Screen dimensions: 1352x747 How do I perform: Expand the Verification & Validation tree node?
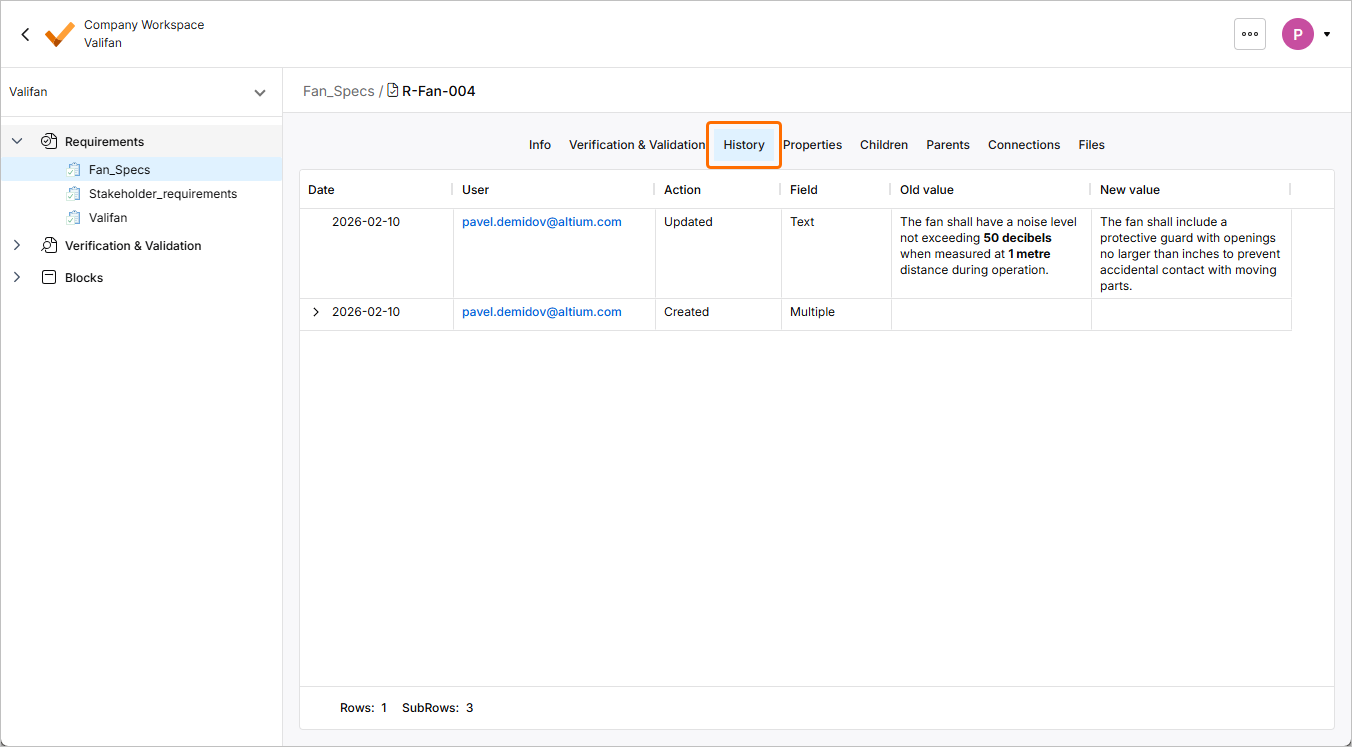(x=17, y=245)
